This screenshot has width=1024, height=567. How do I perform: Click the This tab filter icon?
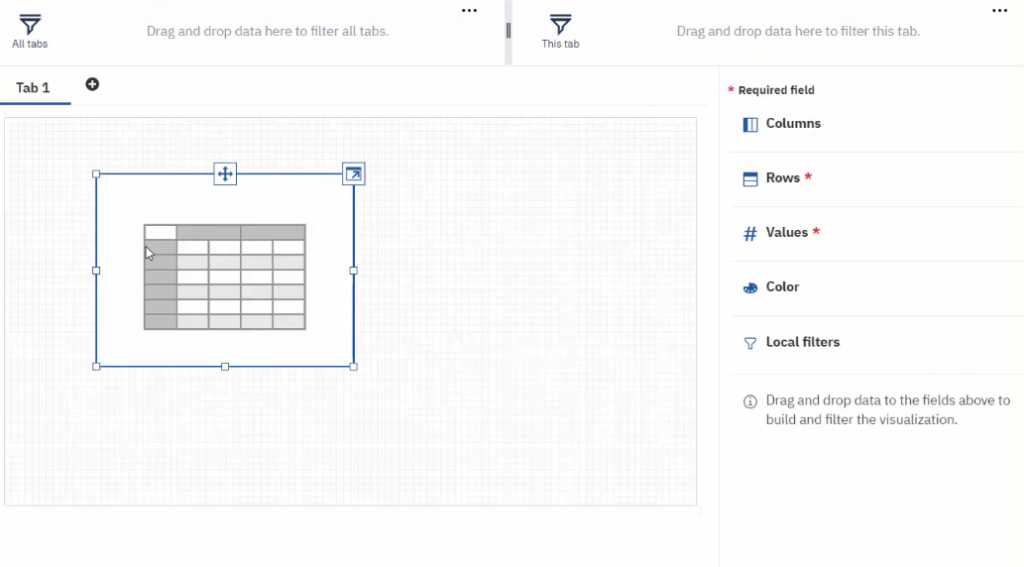tap(560, 25)
